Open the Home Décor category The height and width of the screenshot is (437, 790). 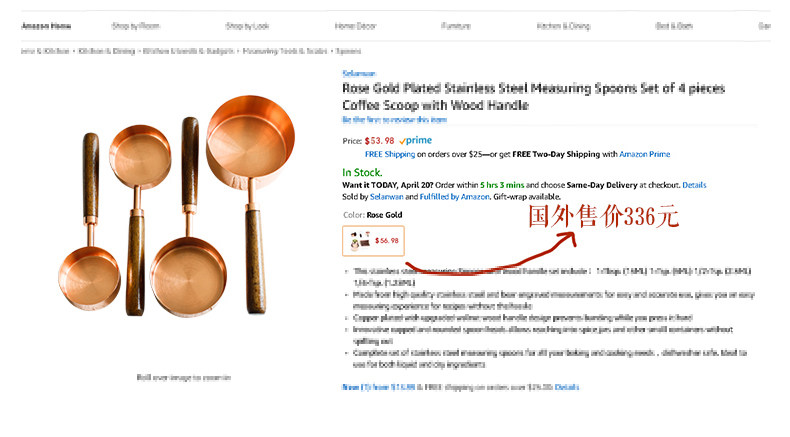(356, 25)
